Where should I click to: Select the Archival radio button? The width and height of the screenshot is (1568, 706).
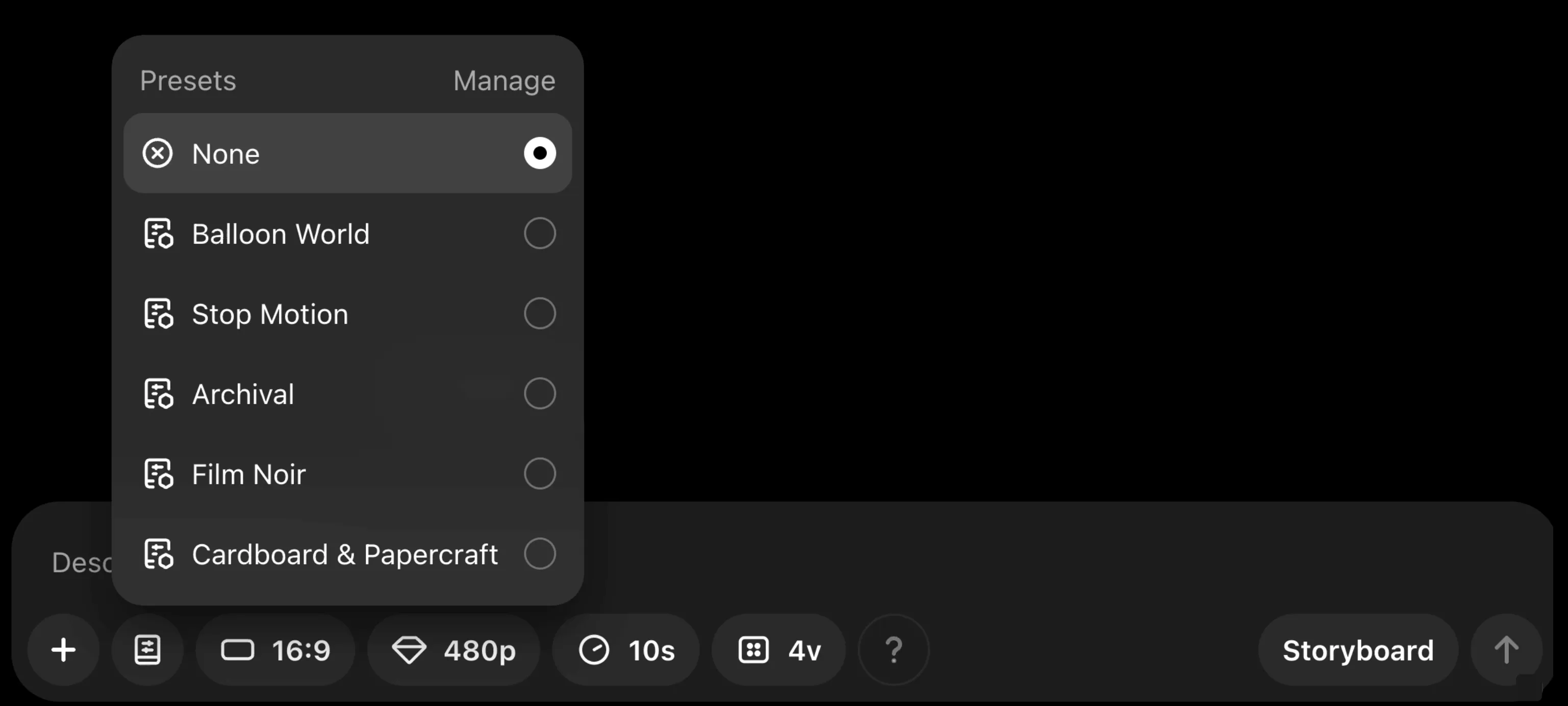pyautogui.click(x=539, y=394)
